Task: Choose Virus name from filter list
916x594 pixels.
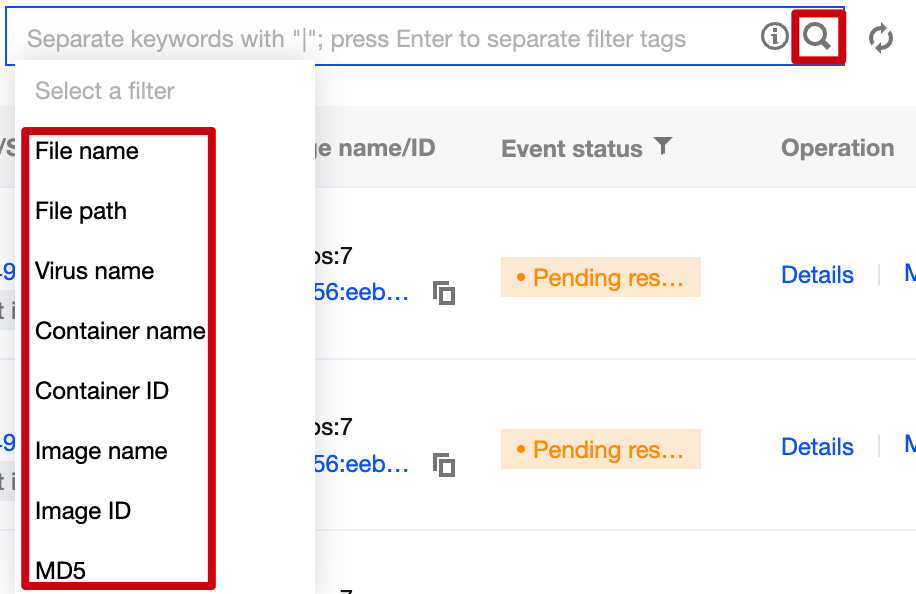Action: (95, 271)
